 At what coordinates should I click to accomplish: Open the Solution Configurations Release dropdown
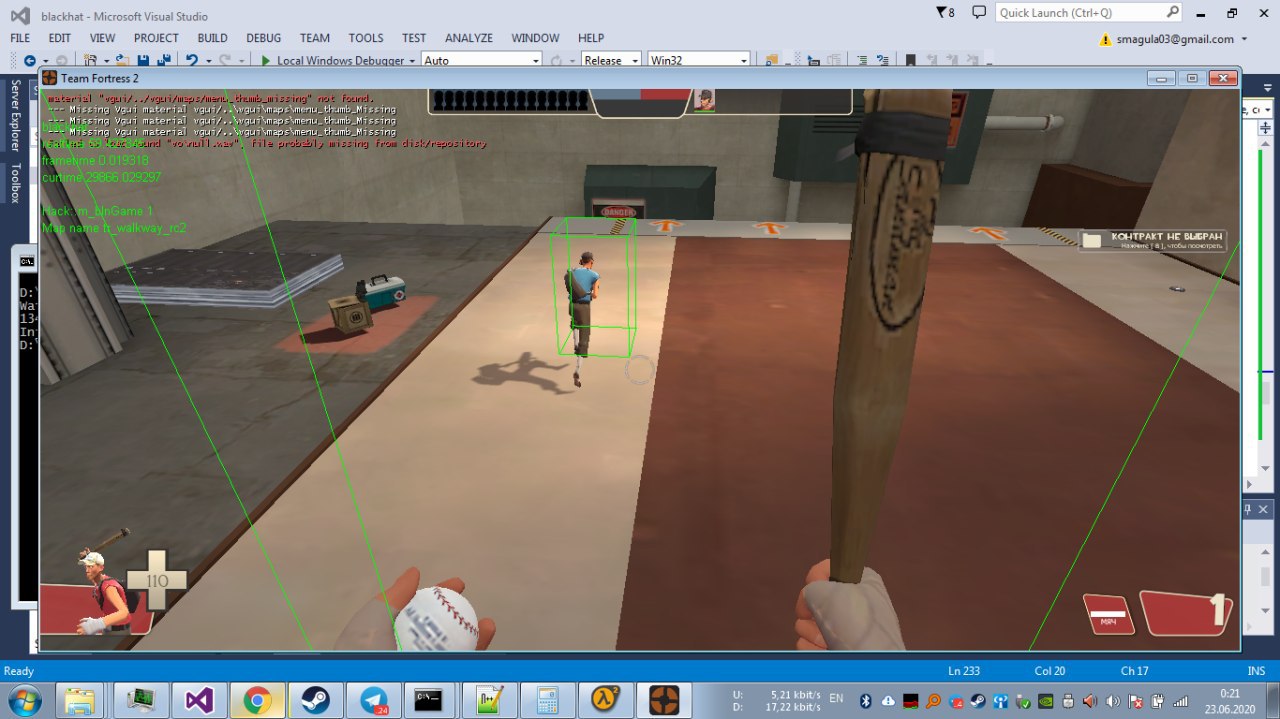pyautogui.click(x=611, y=61)
